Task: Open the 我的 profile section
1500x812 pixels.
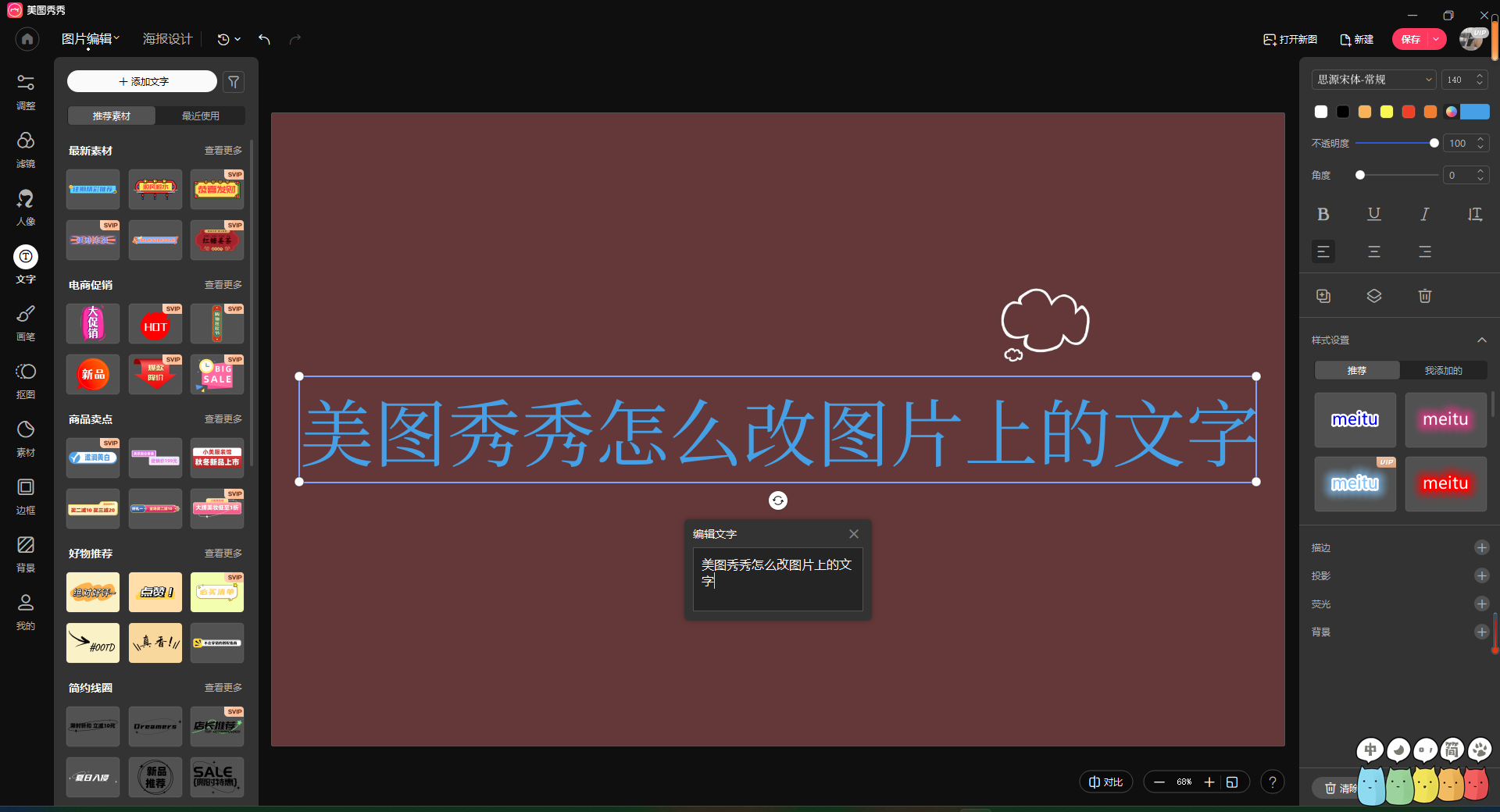Action: click(26, 611)
